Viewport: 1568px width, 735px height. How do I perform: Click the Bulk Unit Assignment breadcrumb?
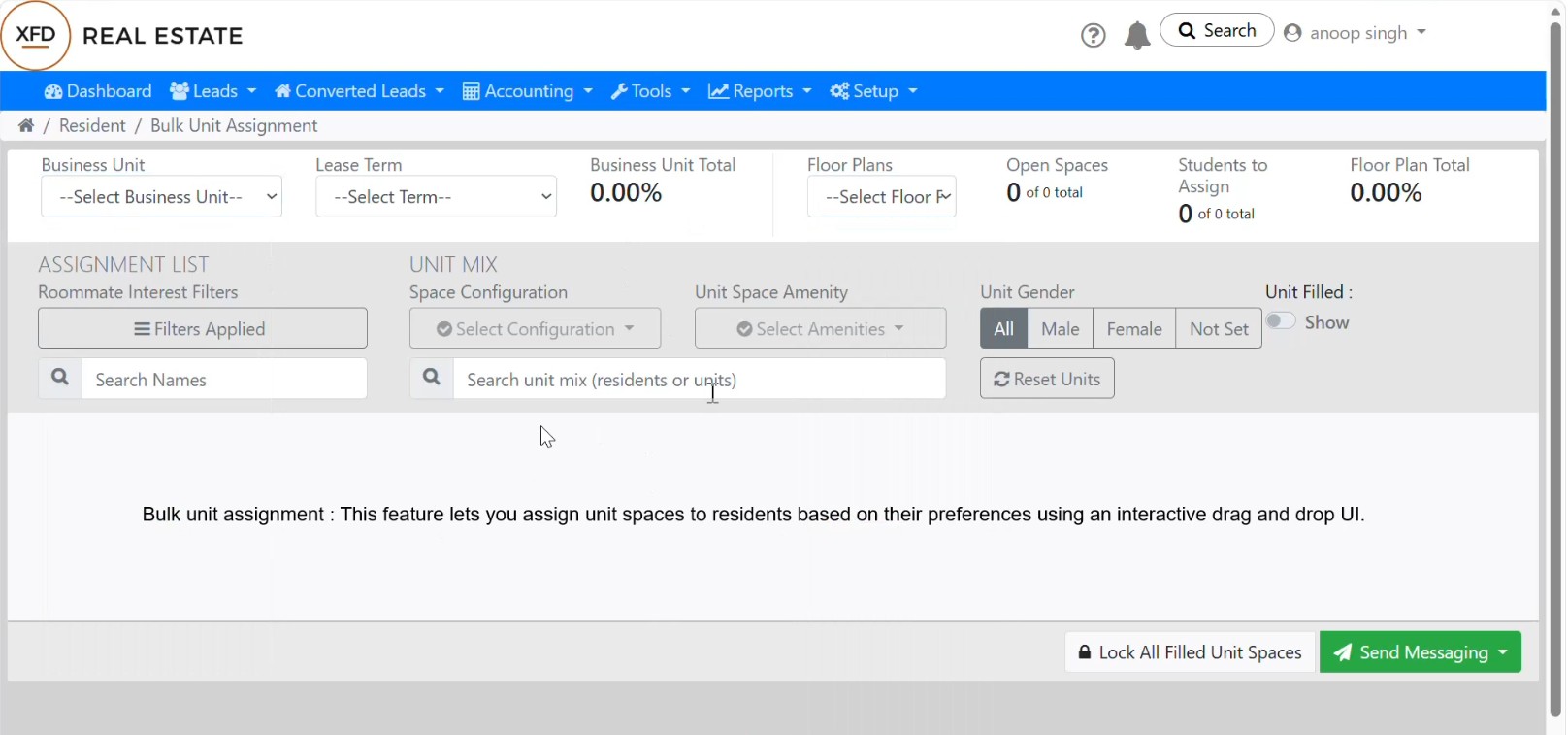tap(234, 126)
